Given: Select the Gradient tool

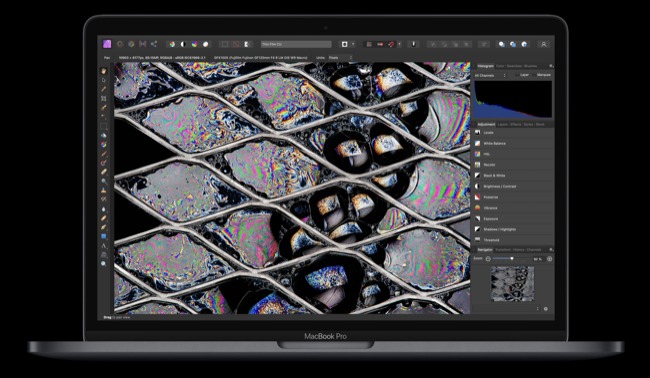Looking at the screenshot, I should pyautogui.click(x=104, y=144).
